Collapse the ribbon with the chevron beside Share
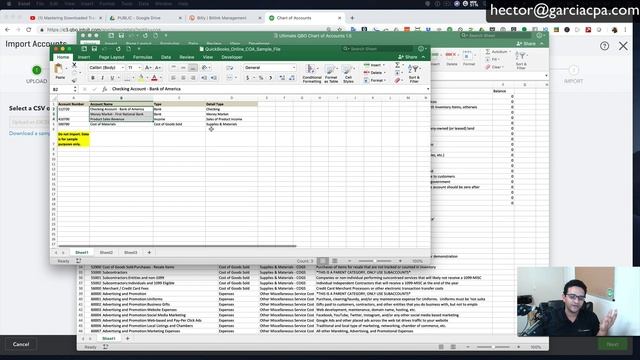640x360 pixels. point(423,57)
